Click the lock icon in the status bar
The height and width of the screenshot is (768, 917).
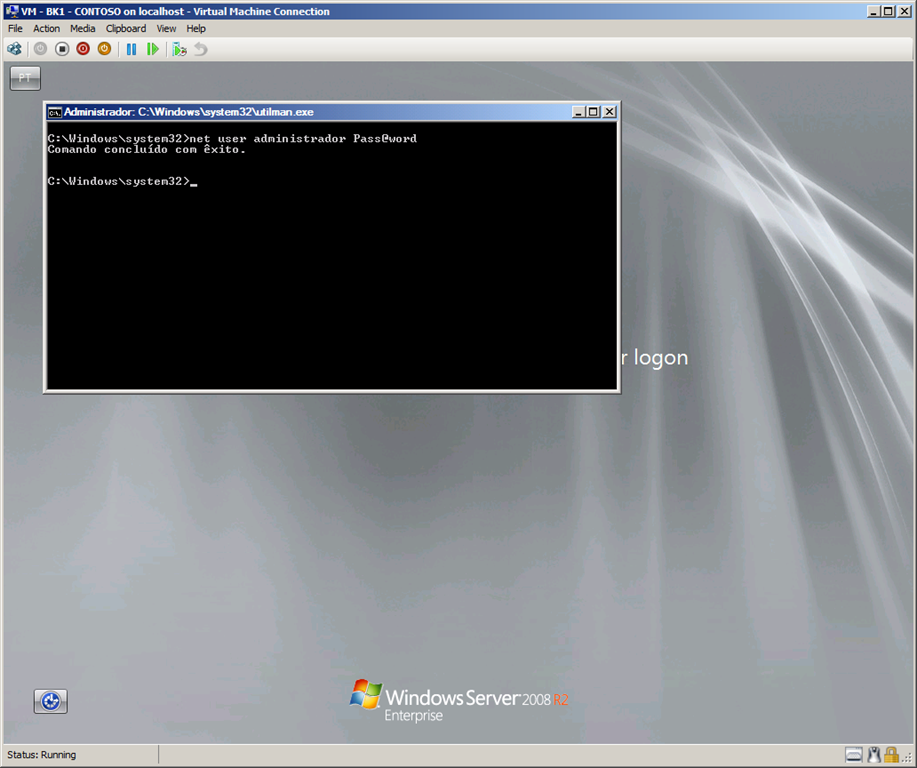[890, 755]
